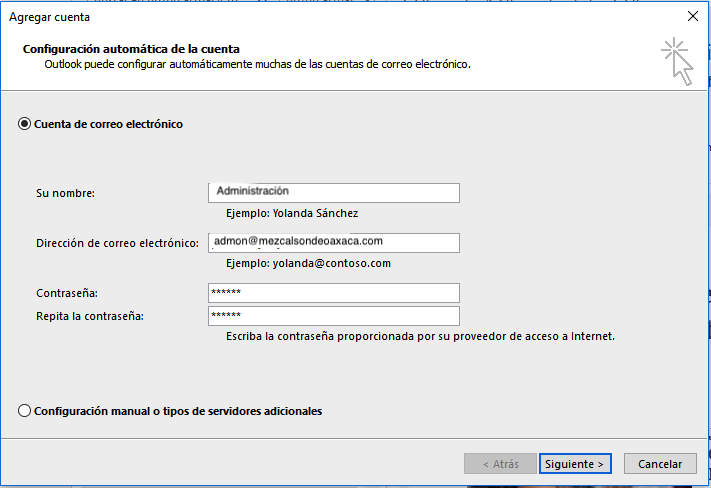Click the email address input field

[334, 243]
